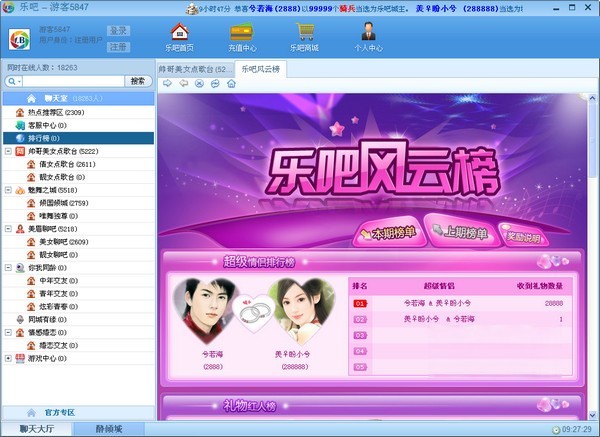This screenshot has width=600, height=437.
Task: Click the 登录 login button
Action: [118, 31]
